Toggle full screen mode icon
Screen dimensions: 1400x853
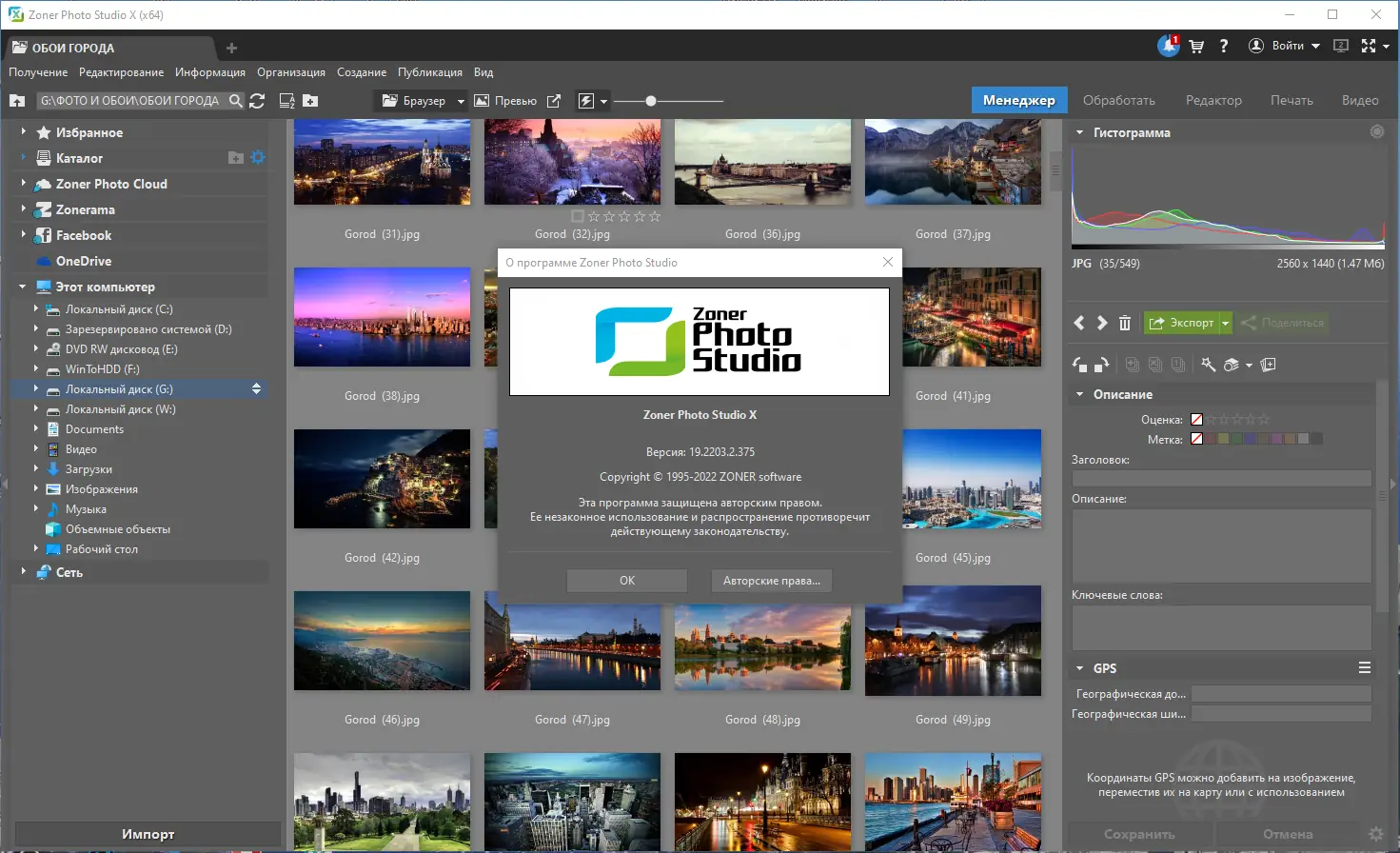1369,46
